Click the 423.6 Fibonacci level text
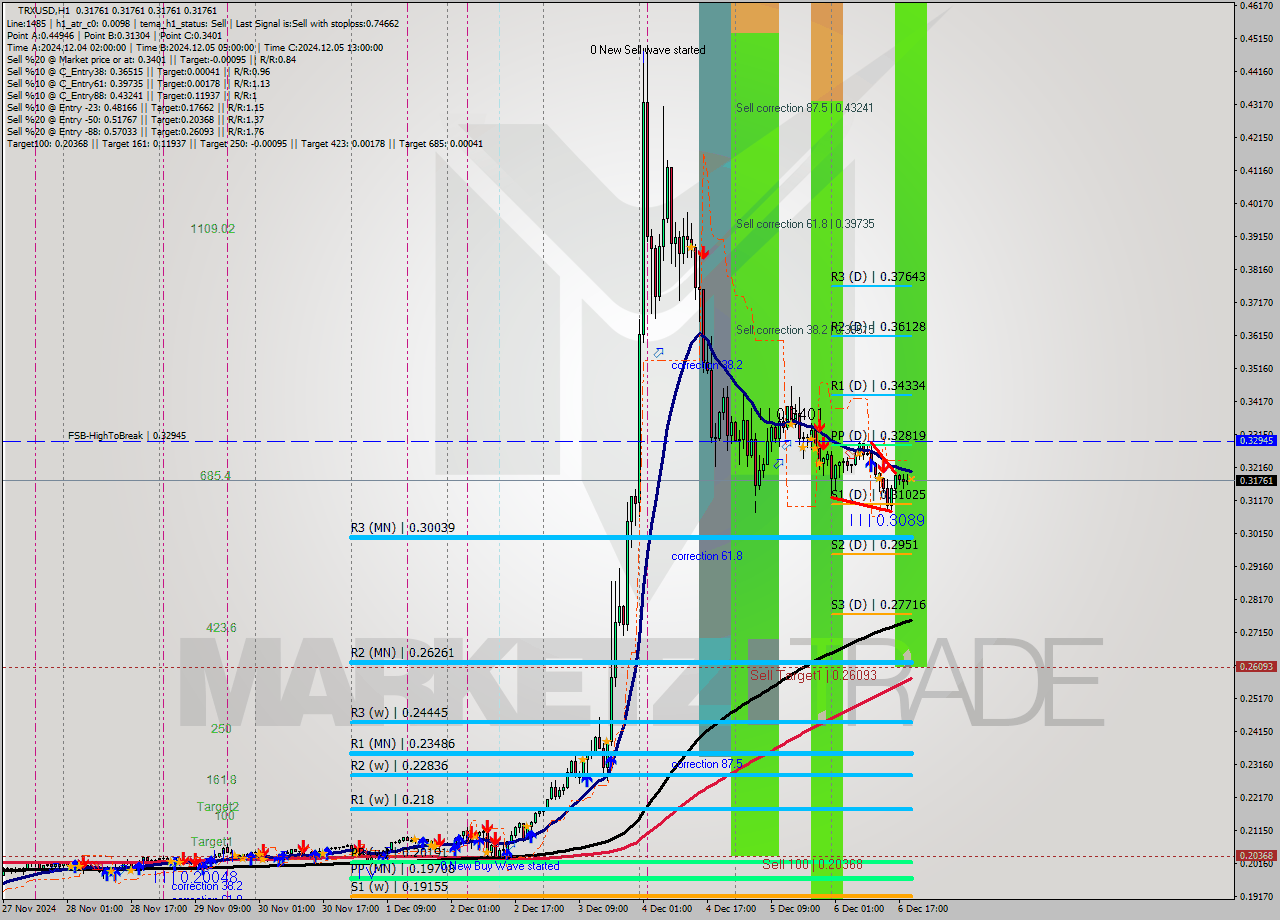Image resolution: width=1280 pixels, height=920 pixels. coord(221,628)
